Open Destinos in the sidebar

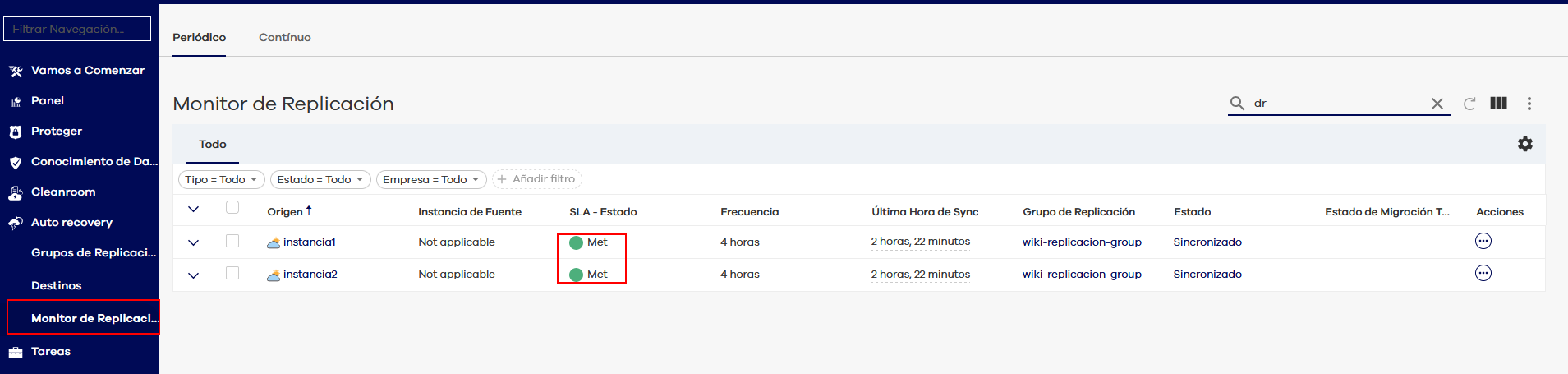tap(56, 285)
